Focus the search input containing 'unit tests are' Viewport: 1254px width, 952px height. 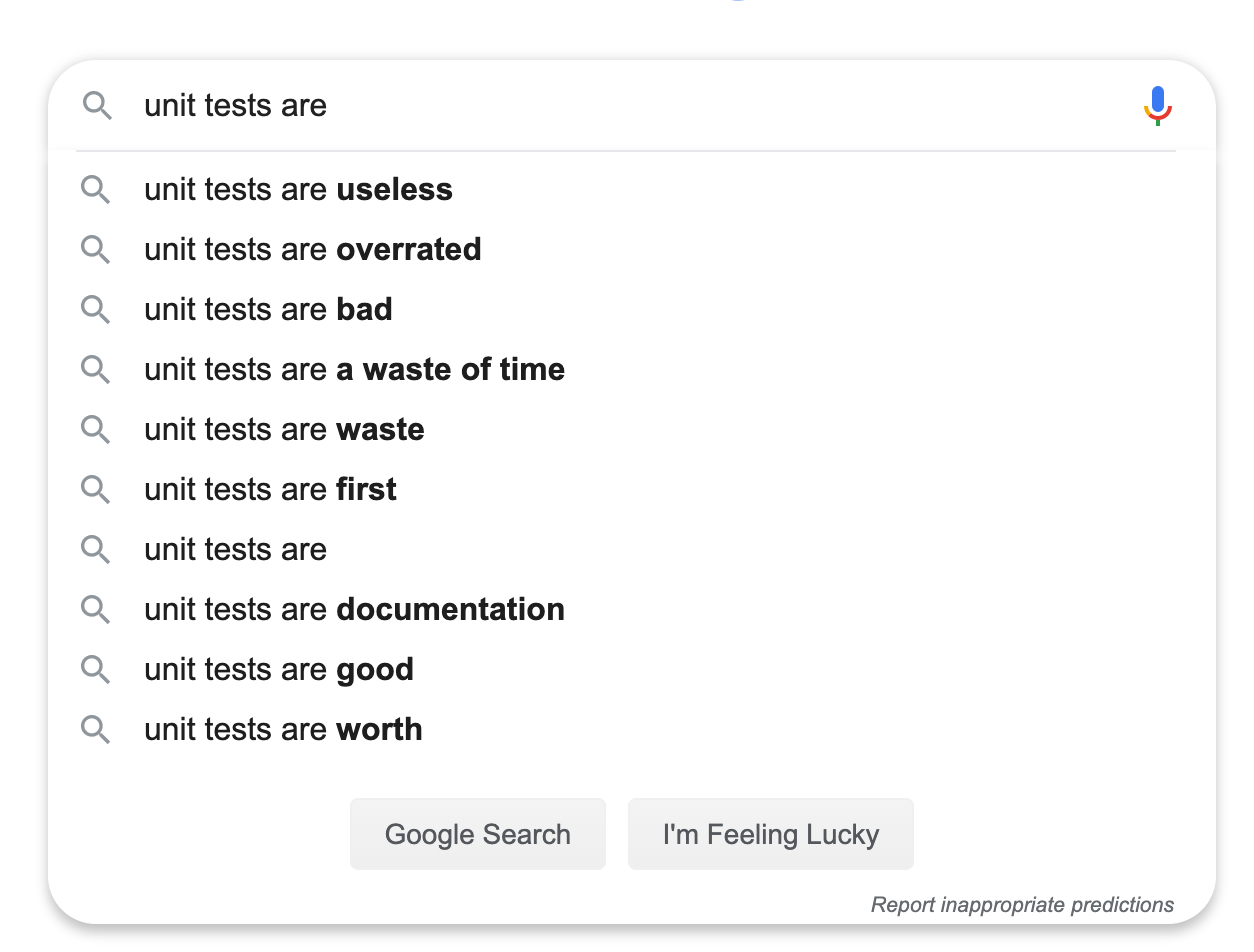(630, 105)
